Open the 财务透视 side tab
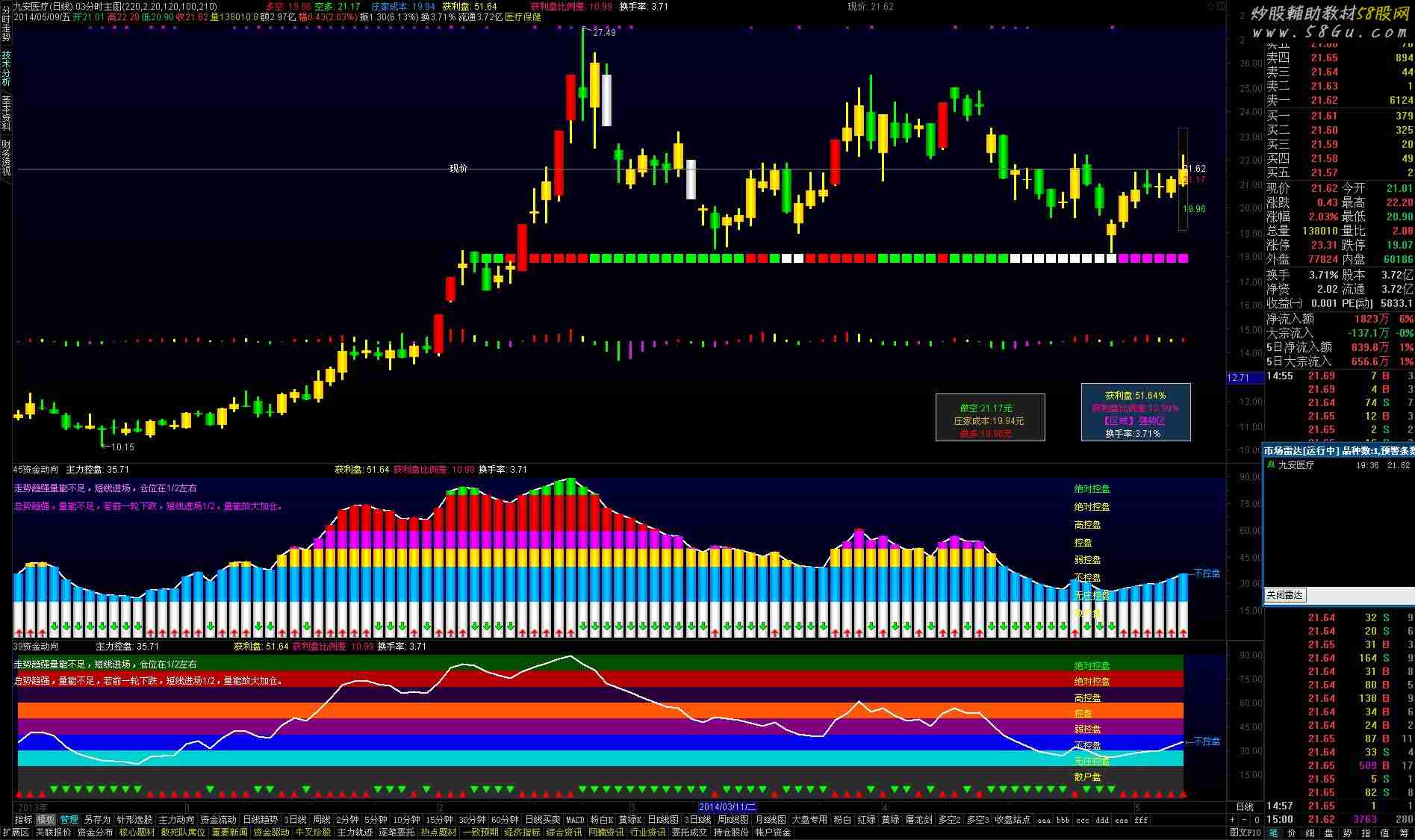This screenshot has width=1415, height=840. (x=6, y=158)
